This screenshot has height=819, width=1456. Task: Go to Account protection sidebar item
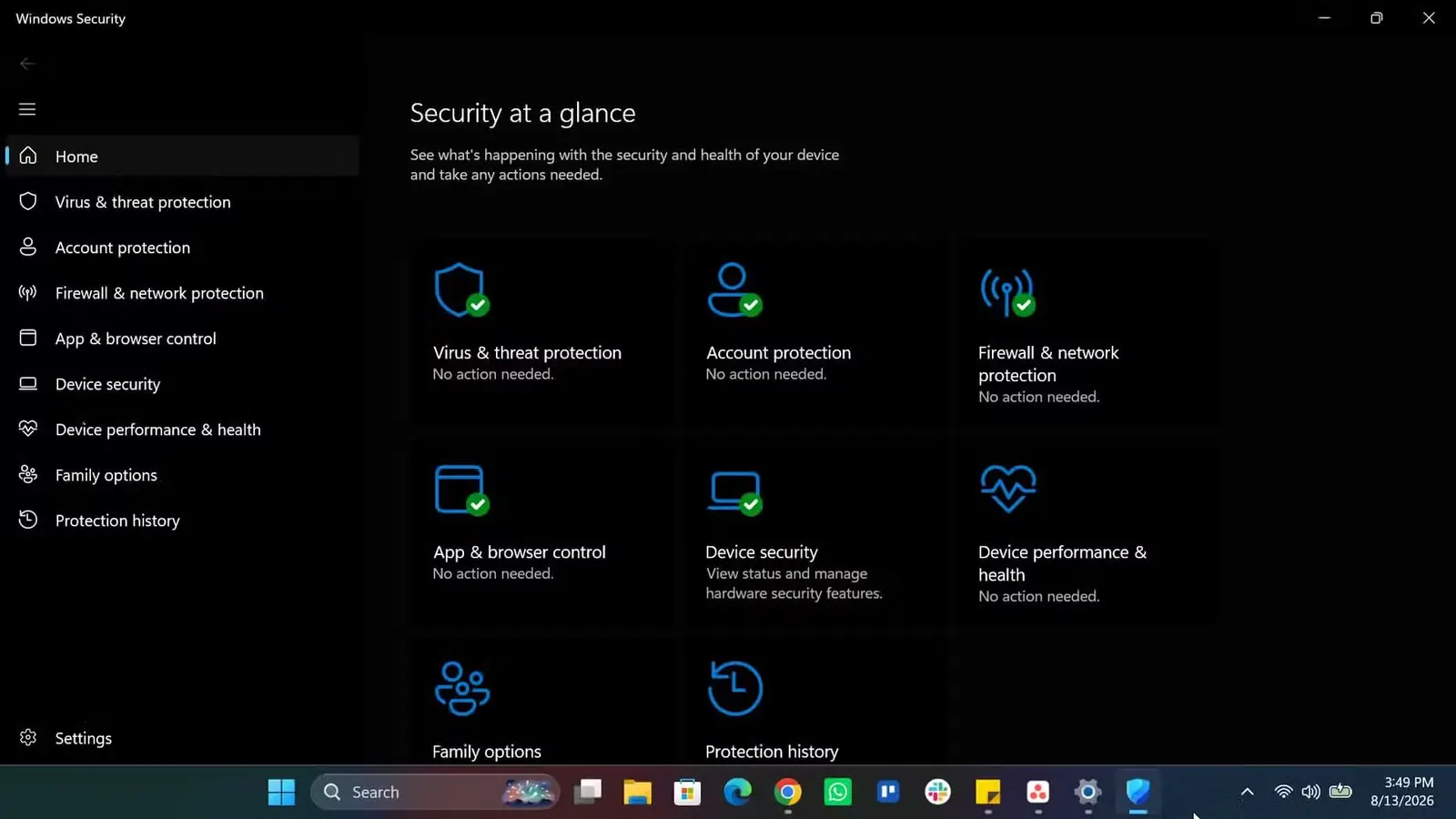[183, 248]
